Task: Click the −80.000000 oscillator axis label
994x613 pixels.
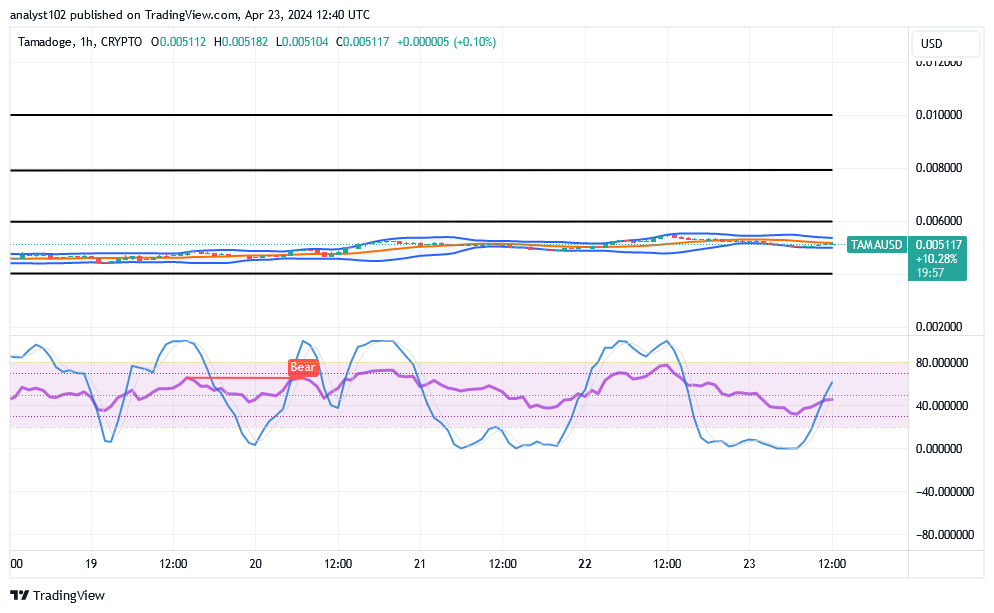Action: click(945, 535)
